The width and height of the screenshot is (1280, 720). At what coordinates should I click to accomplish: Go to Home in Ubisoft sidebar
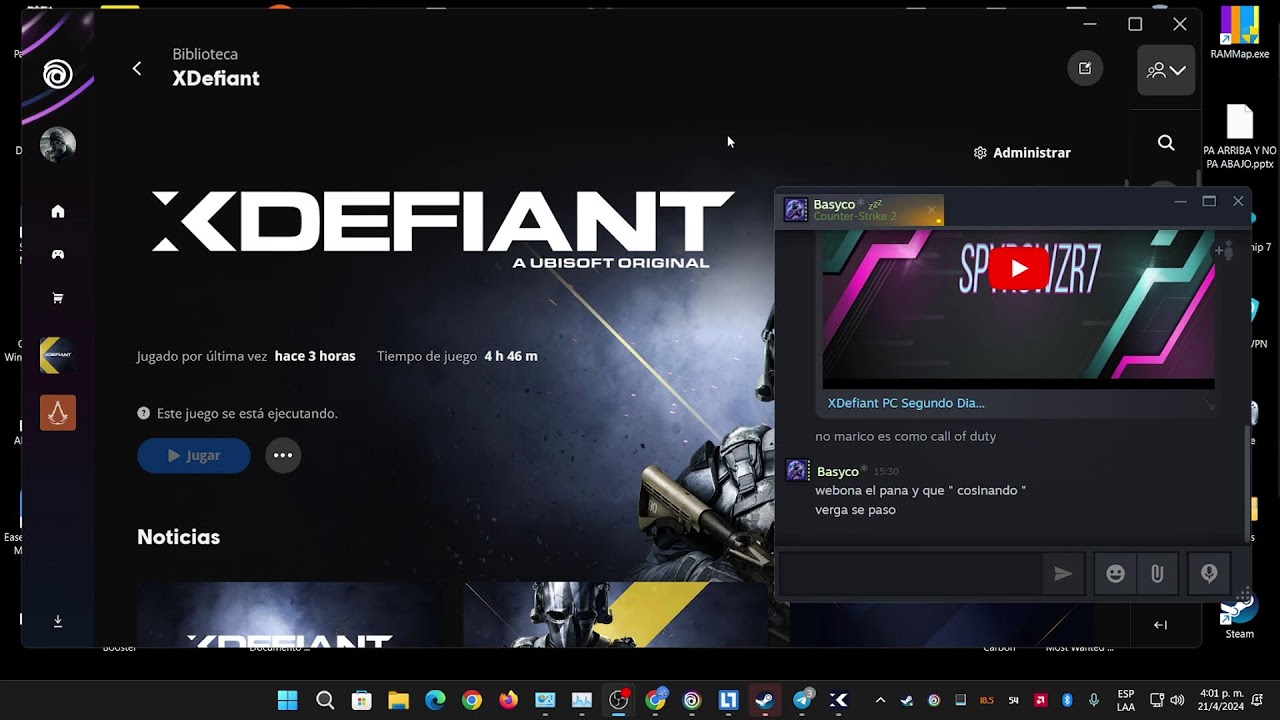point(58,211)
